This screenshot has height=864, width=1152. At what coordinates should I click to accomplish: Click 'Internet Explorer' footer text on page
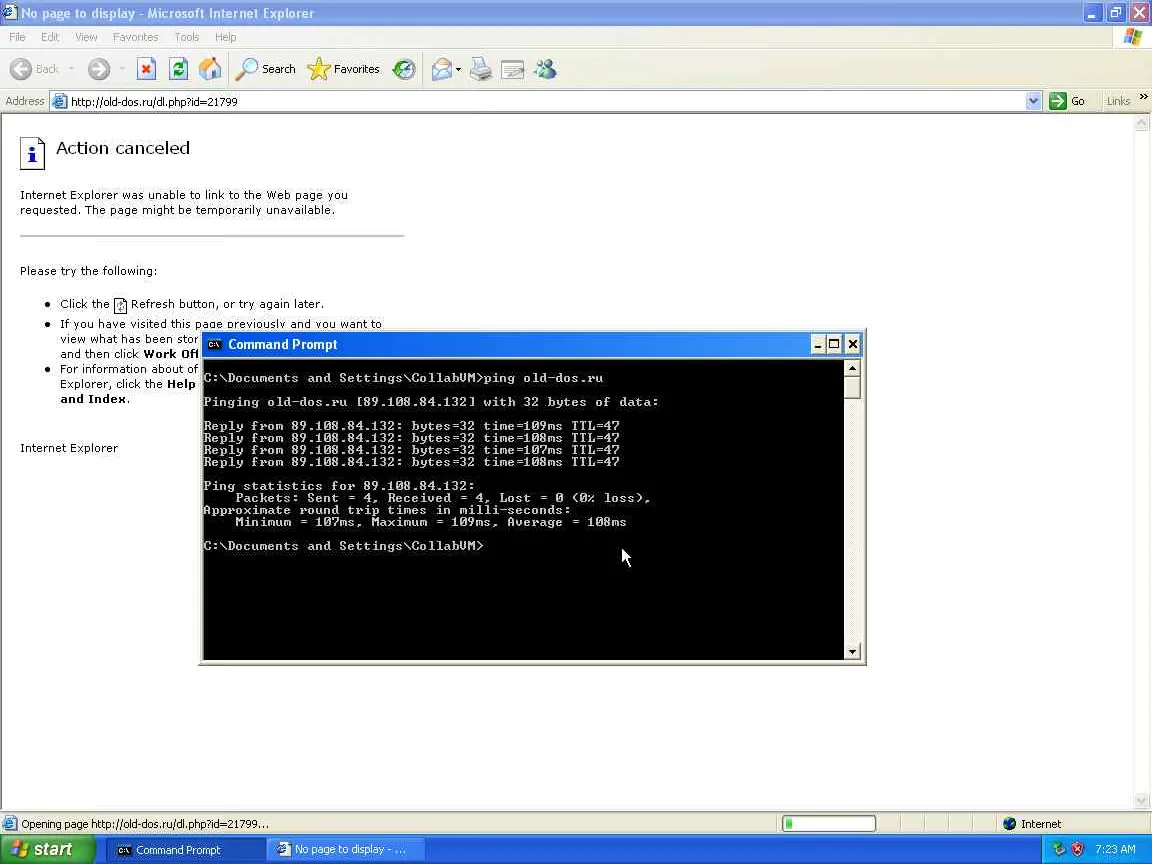tap(69, 448)
